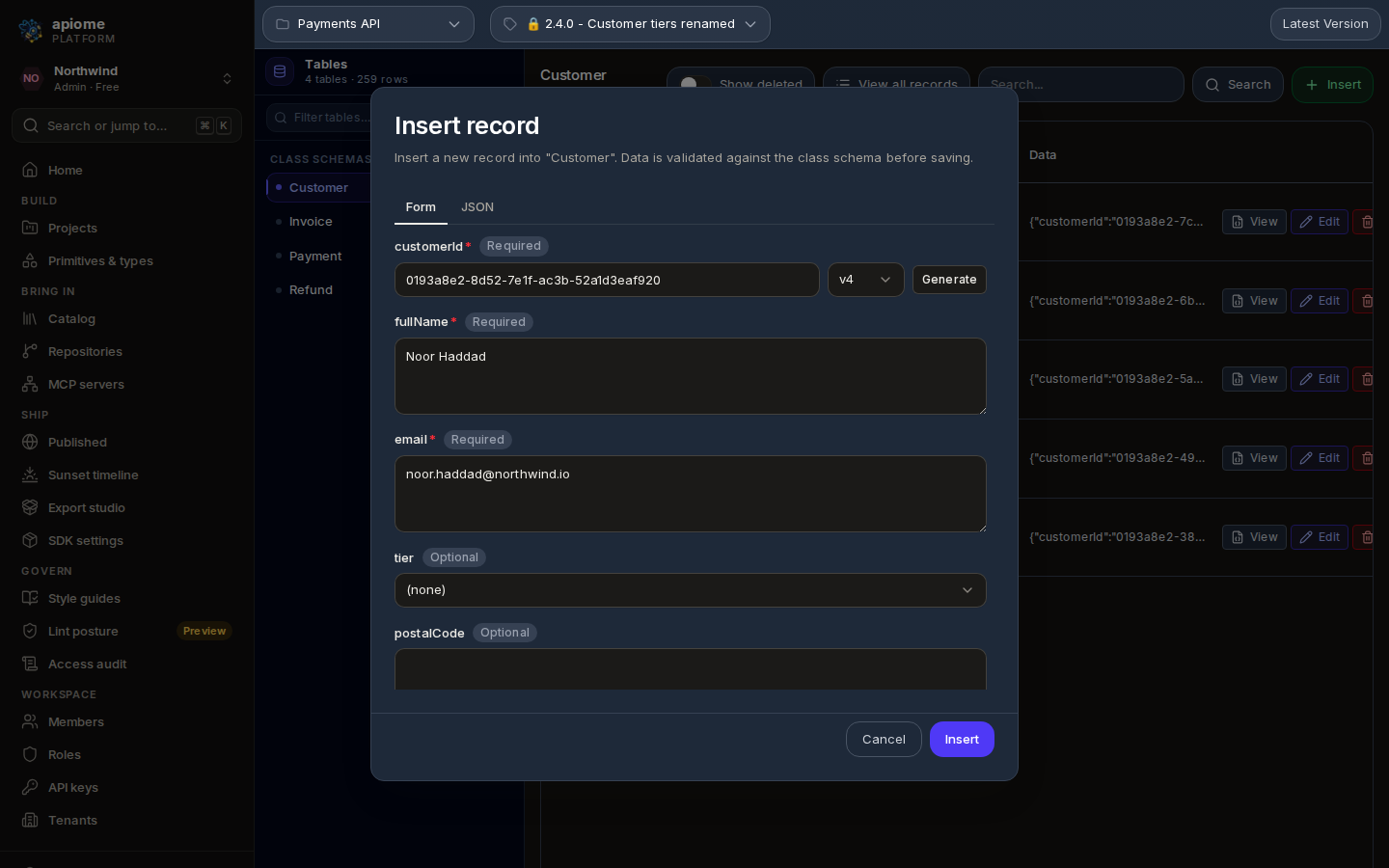Open the Roles shield icon
Viewport: 1389px width, 868px height.
(30, 754)
